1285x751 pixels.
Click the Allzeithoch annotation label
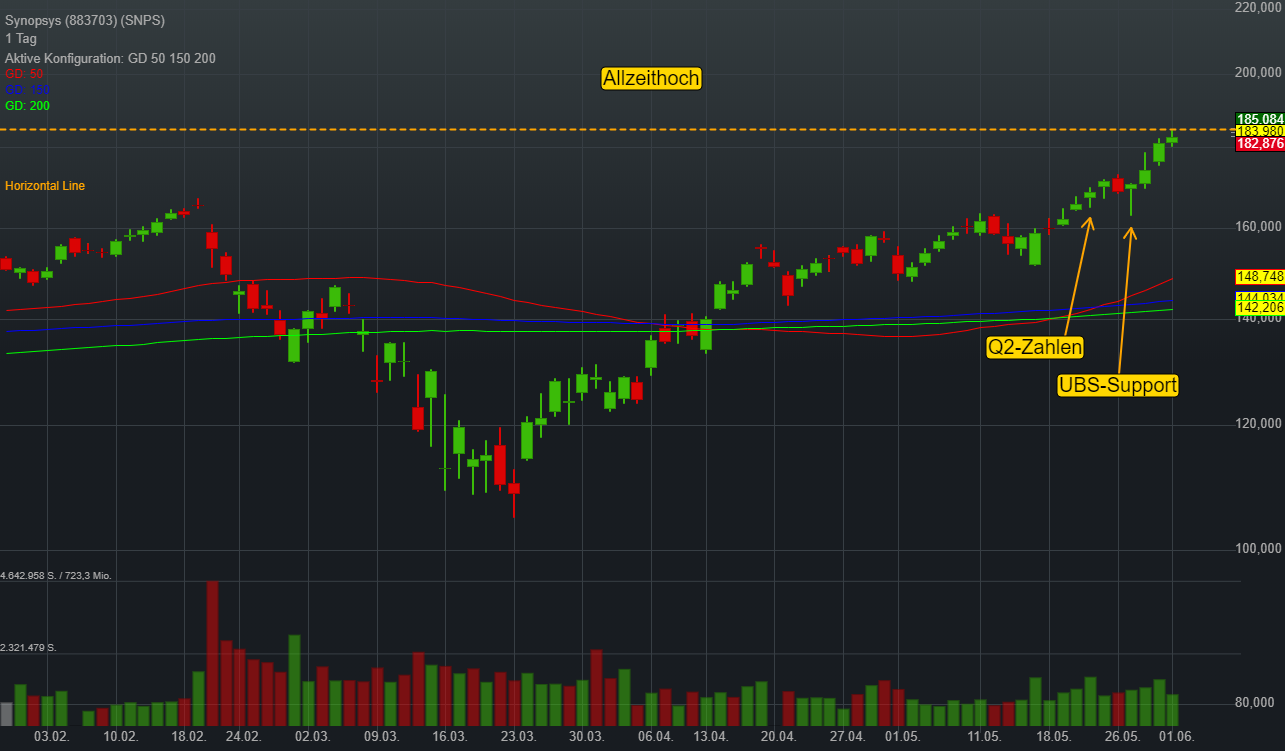coord(651,78)
